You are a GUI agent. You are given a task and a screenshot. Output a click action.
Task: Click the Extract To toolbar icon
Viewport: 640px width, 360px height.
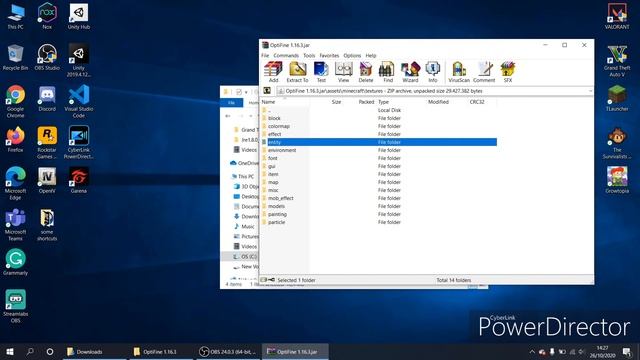(298, 72)
